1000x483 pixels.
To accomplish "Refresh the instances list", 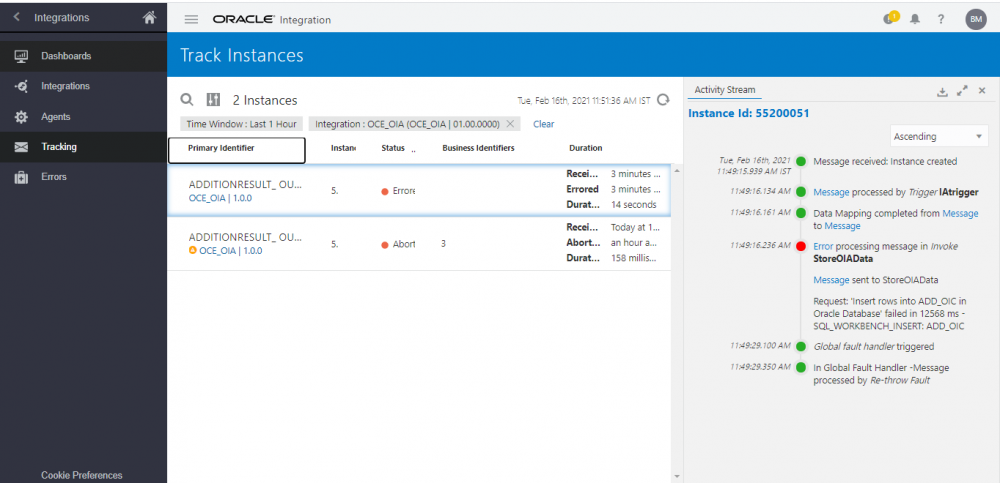I will 663,100.
